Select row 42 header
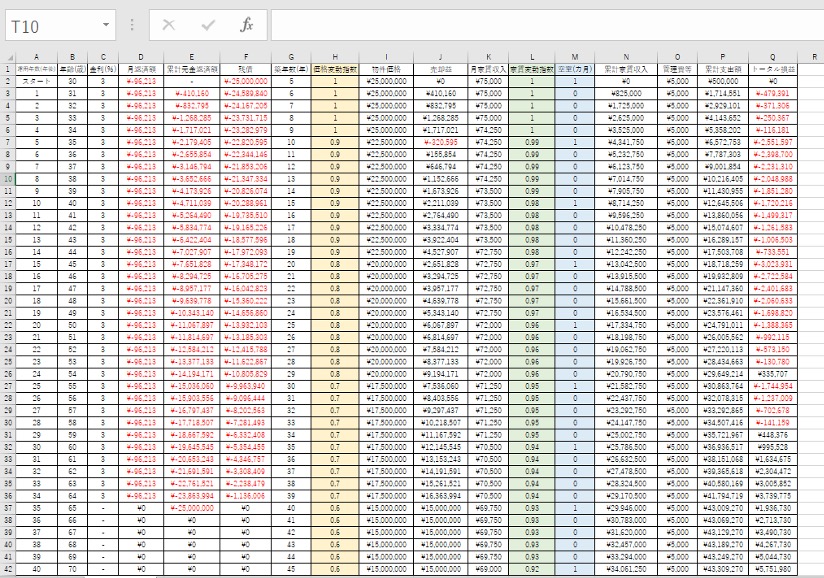This screenshot has height=578, width=824. point(8,569)
